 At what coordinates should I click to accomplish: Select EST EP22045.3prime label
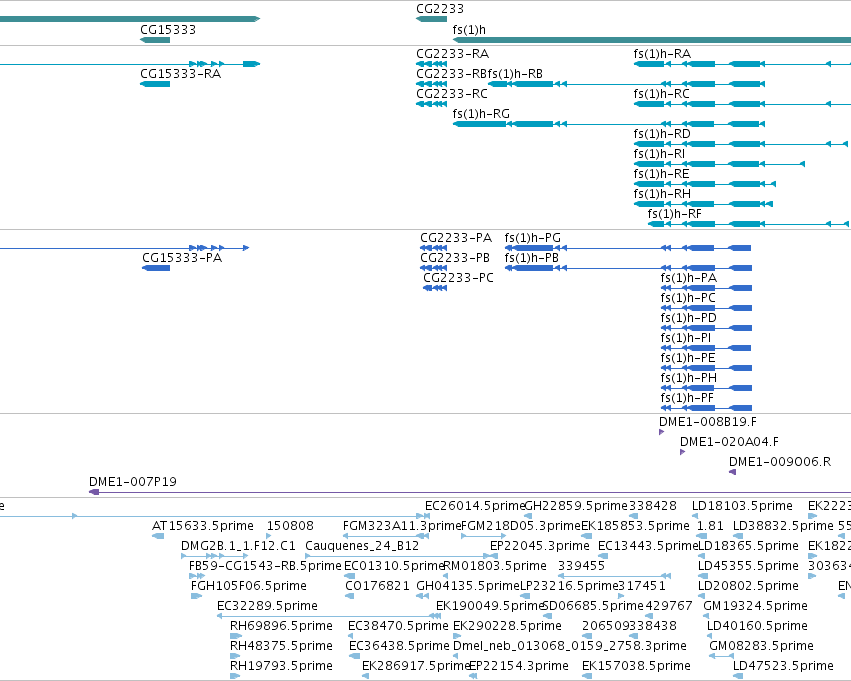coord(539,546)
